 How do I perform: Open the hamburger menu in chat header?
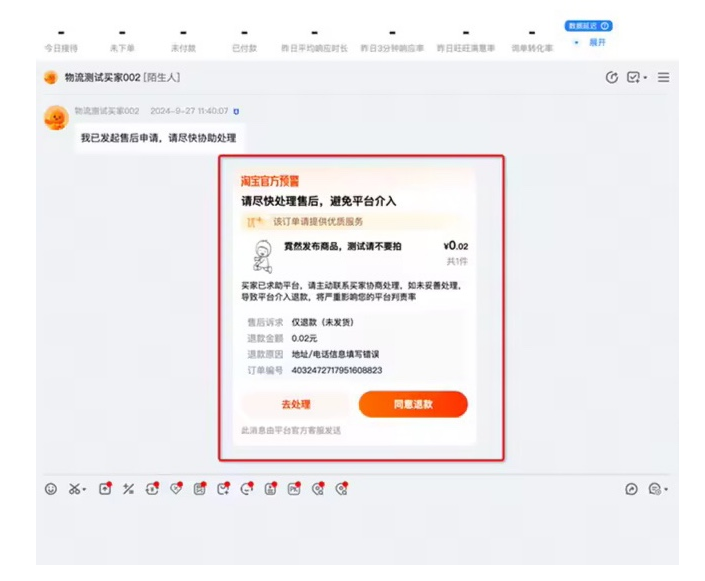point(664,77)
